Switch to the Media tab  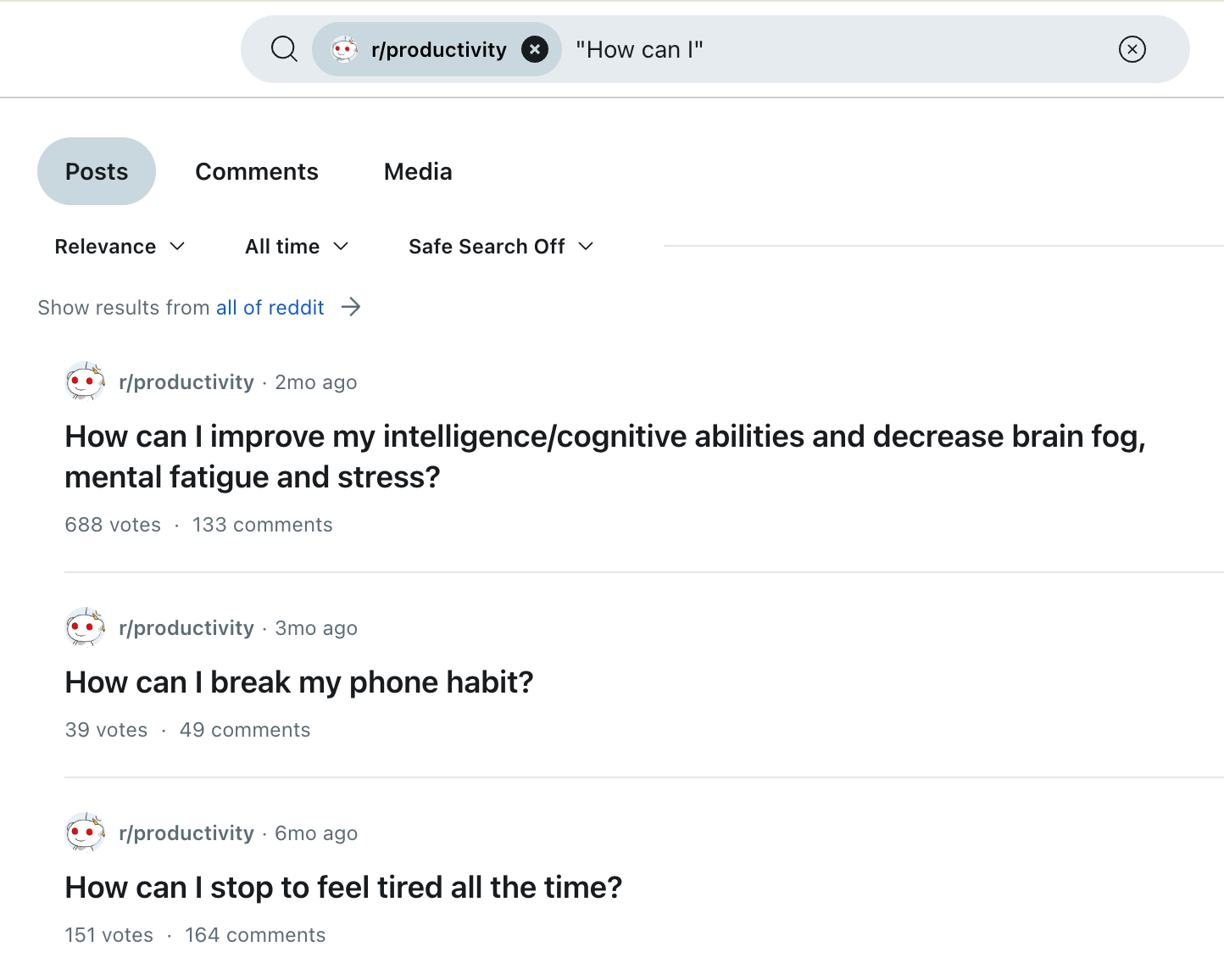point(418,170)
